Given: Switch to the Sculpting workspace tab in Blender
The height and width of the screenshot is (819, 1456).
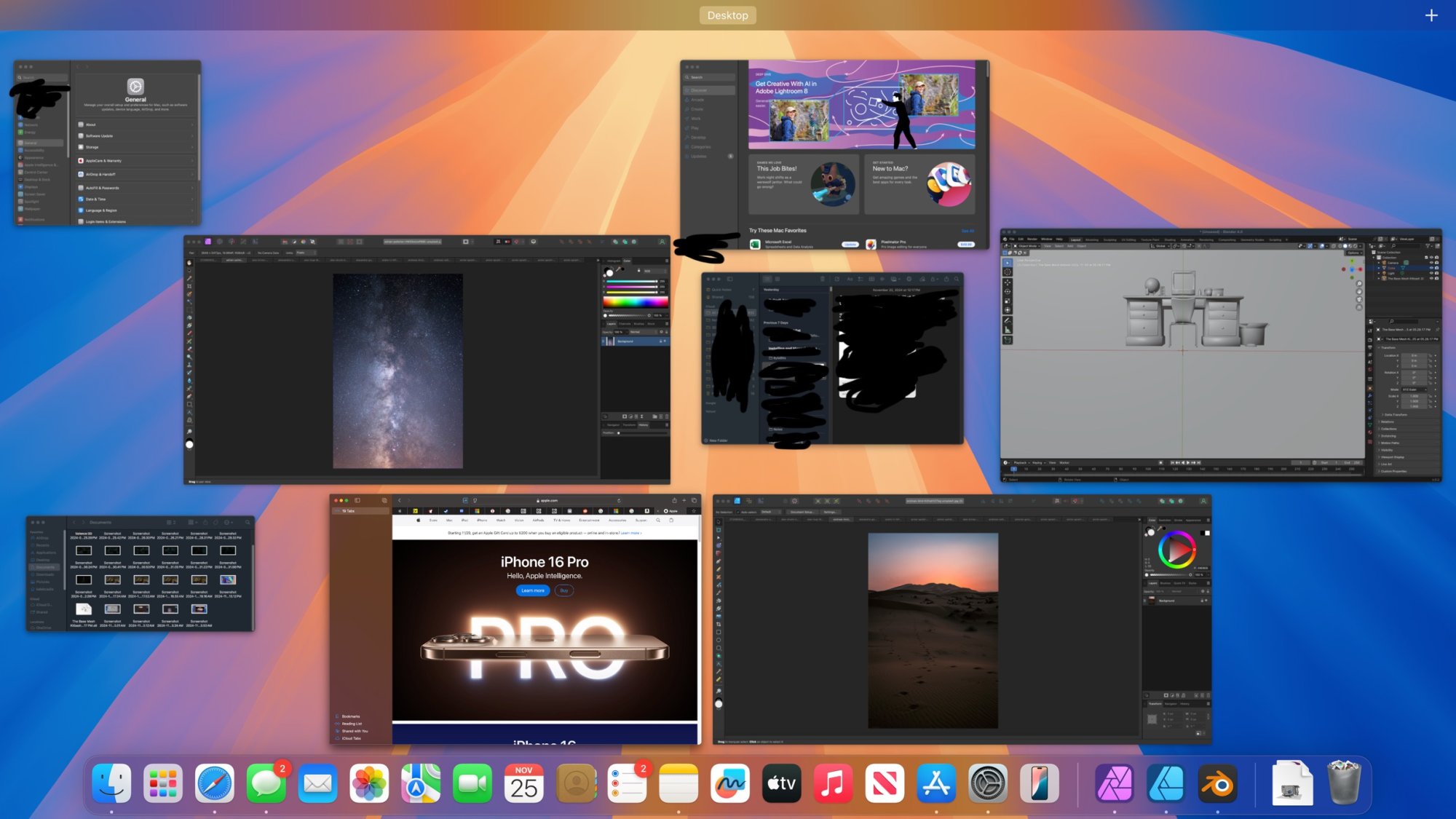Looking at the screenshot, I should tap(1110, 240).
